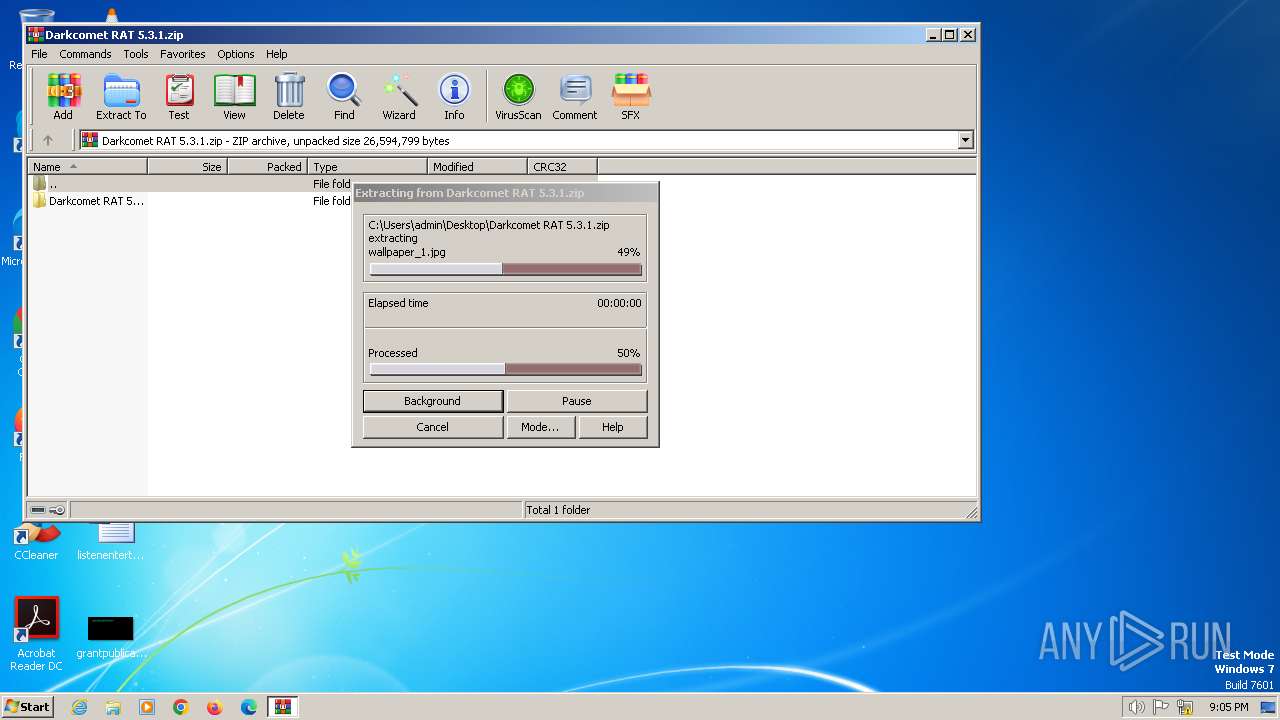1280x720 pixels.
Task: Open the Tools menu
Action: (x=136, y=54)
